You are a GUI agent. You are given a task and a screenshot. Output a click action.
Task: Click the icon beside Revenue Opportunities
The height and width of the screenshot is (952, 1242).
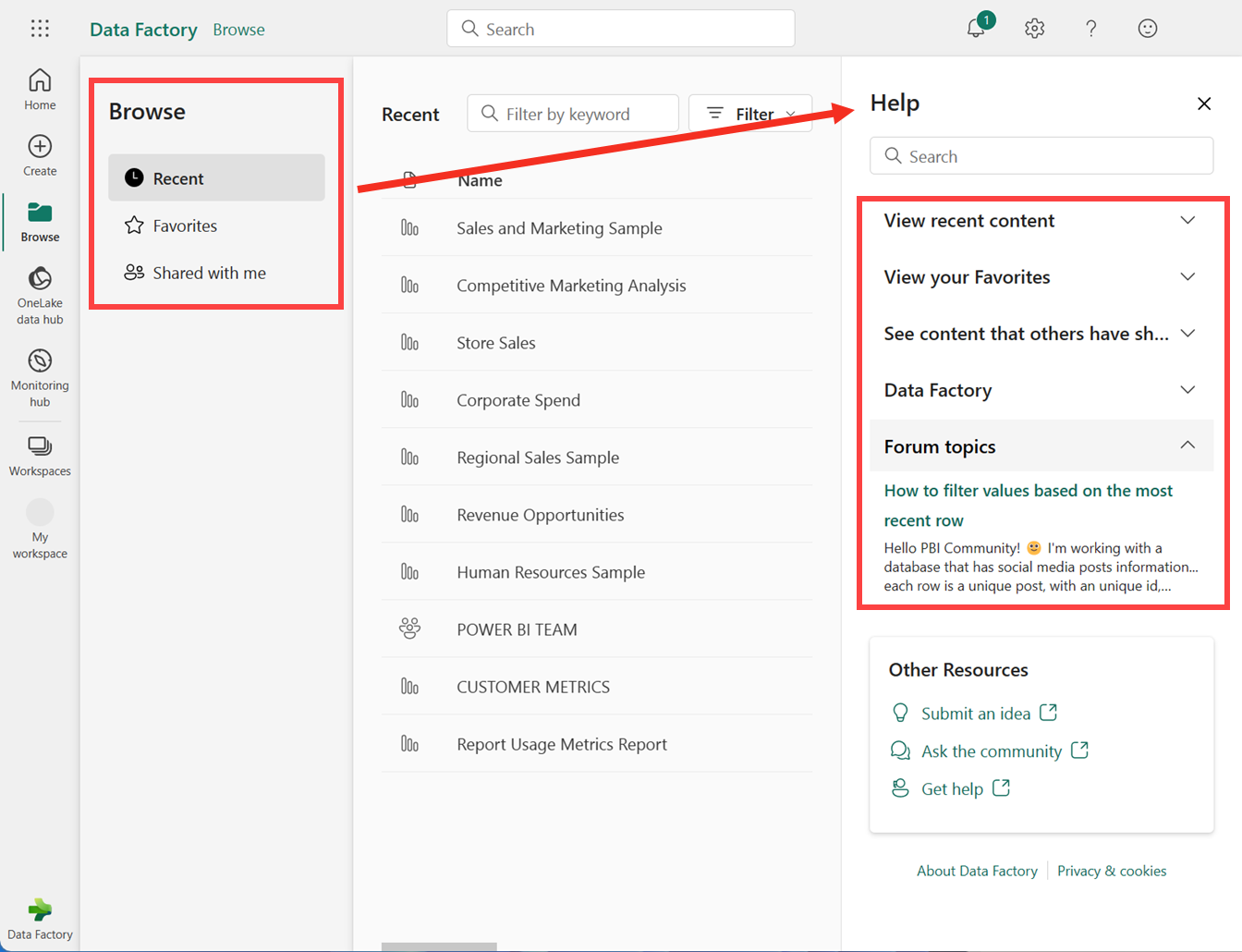click(x=409, y=515)
